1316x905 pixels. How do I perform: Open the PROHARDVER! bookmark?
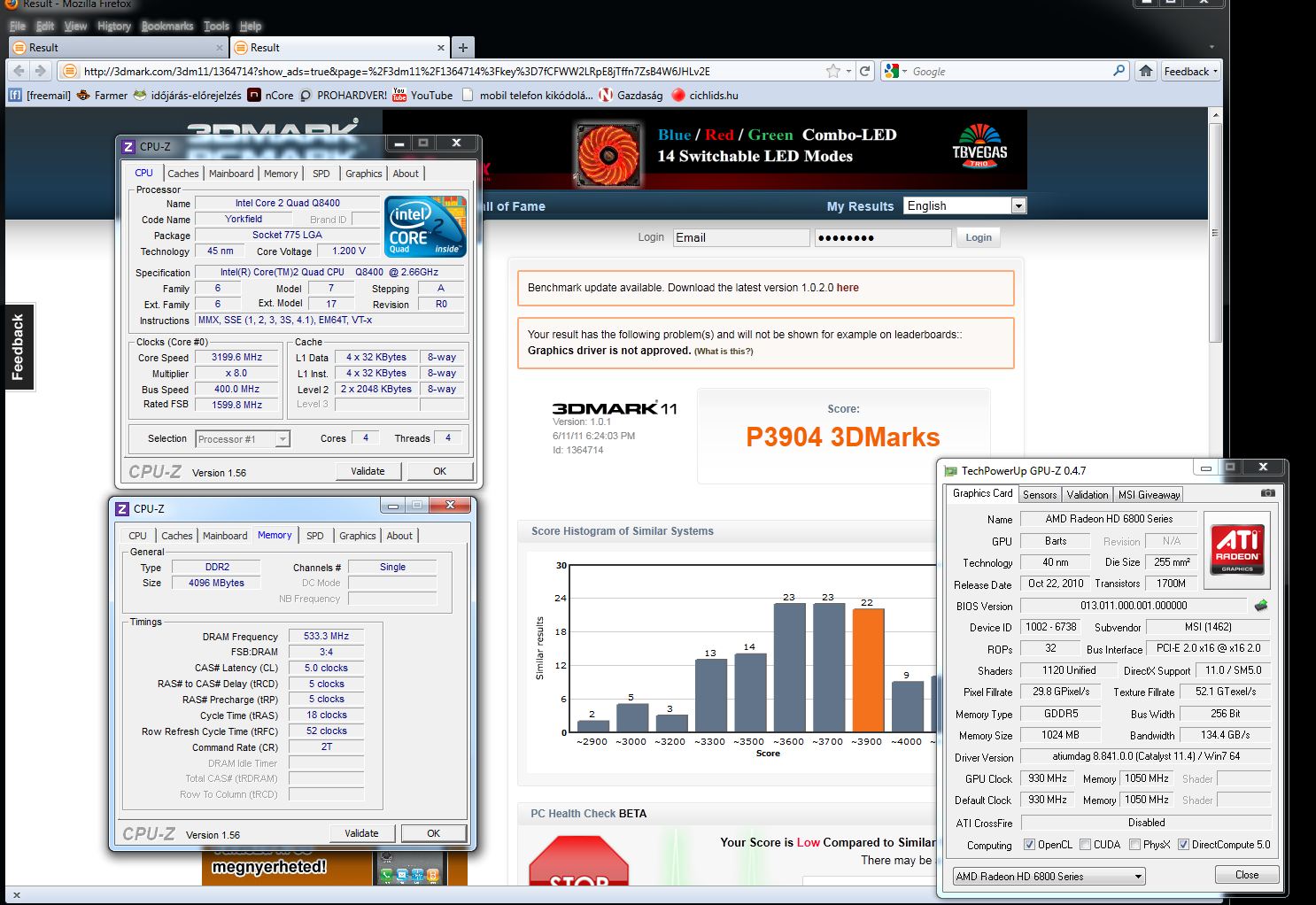343,95
